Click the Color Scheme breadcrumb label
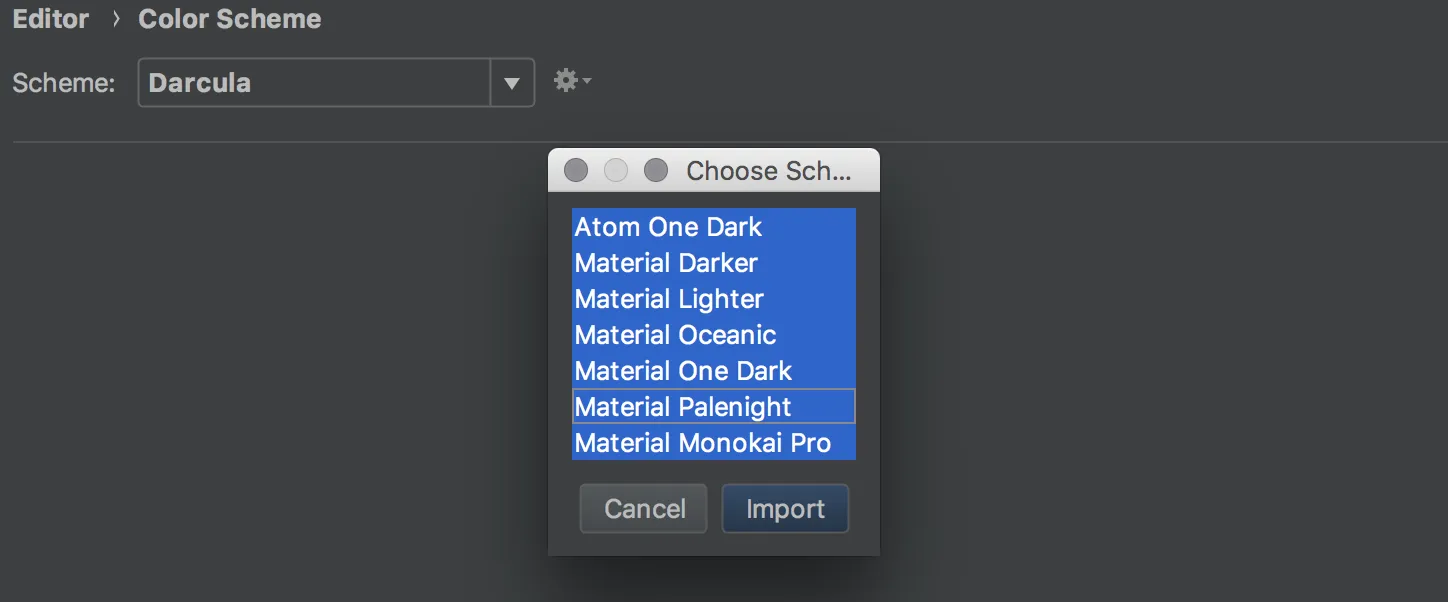 pyautogui.click(x=229, y=19)
